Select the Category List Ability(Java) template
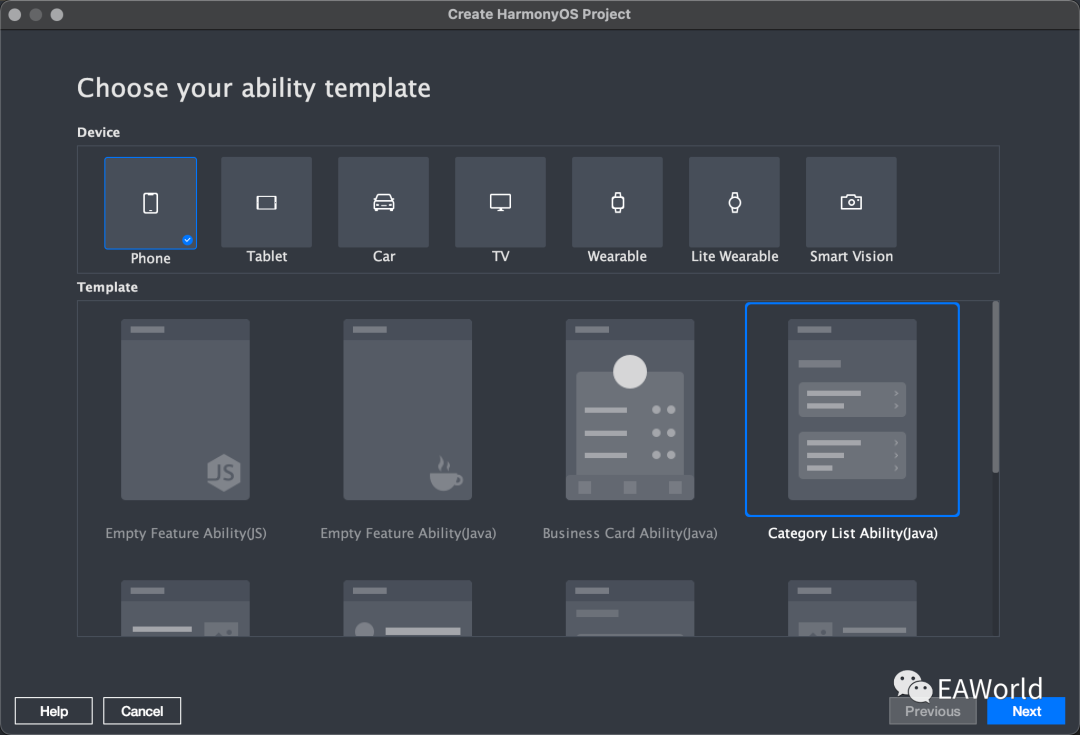1080x735 pixels. [852, 409]
